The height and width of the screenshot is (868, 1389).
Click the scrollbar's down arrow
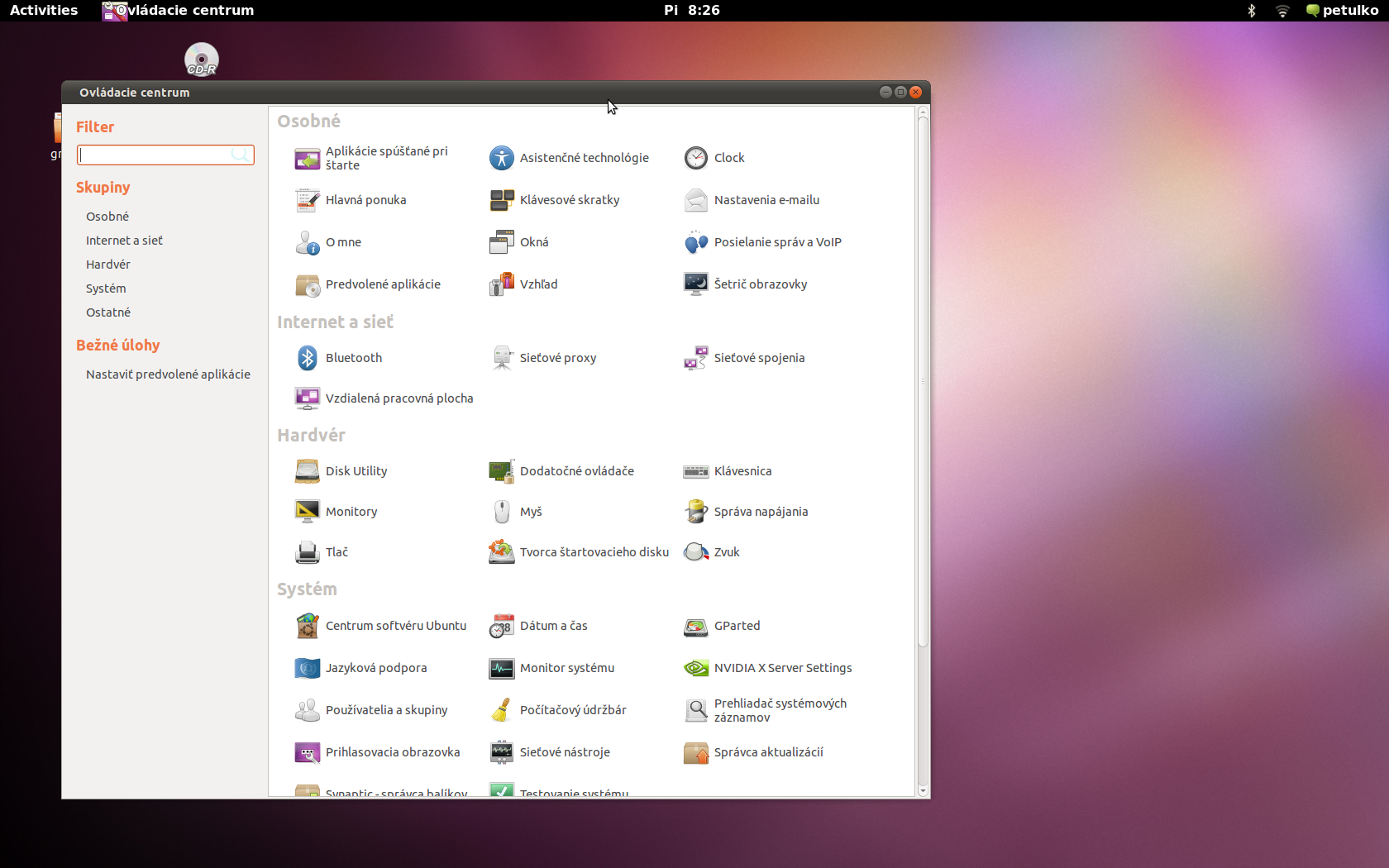click(923, 791)
